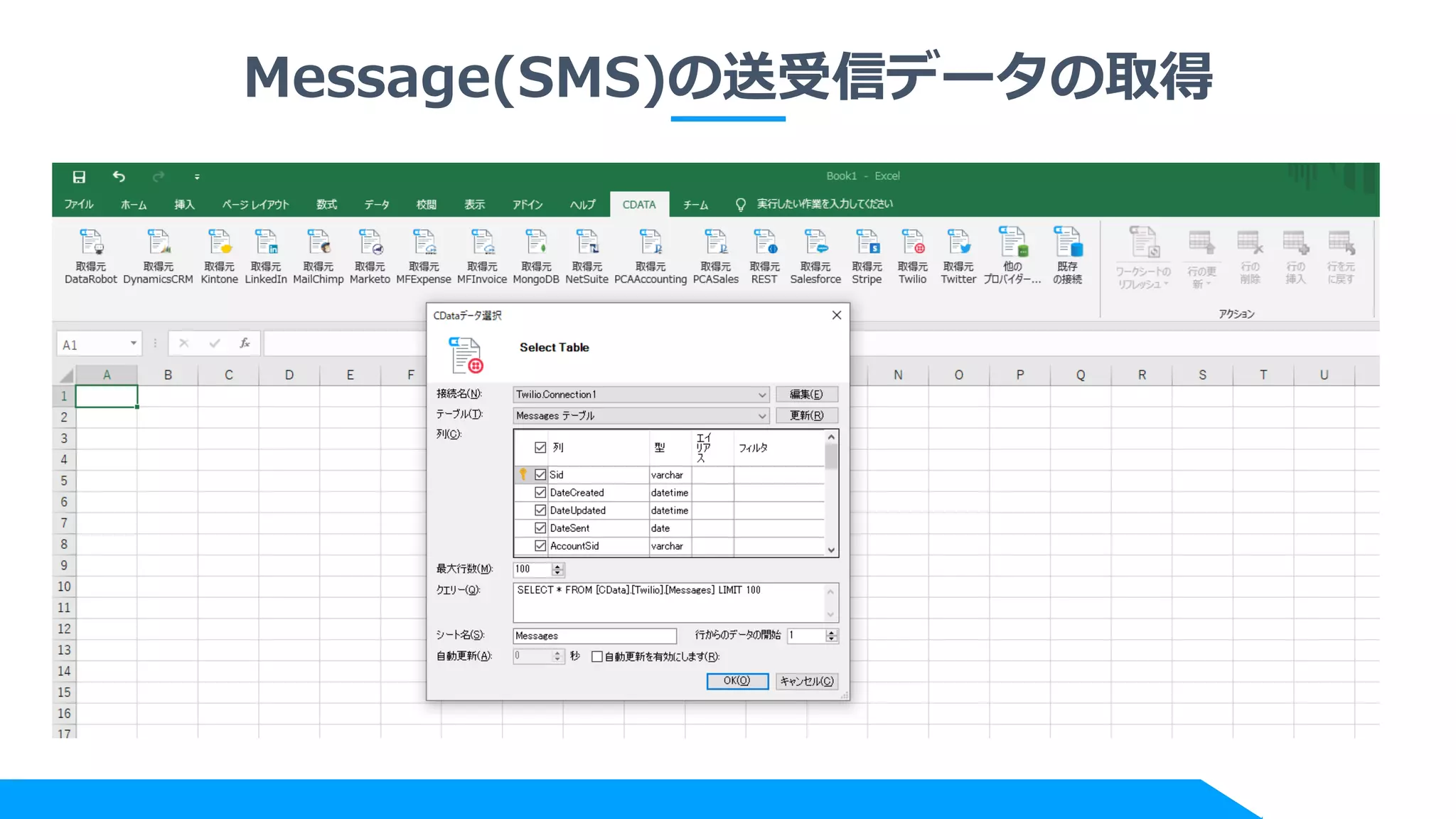Open the ページレイアウト tab
The image size is (1456, 819).
(x=255, y=205)
